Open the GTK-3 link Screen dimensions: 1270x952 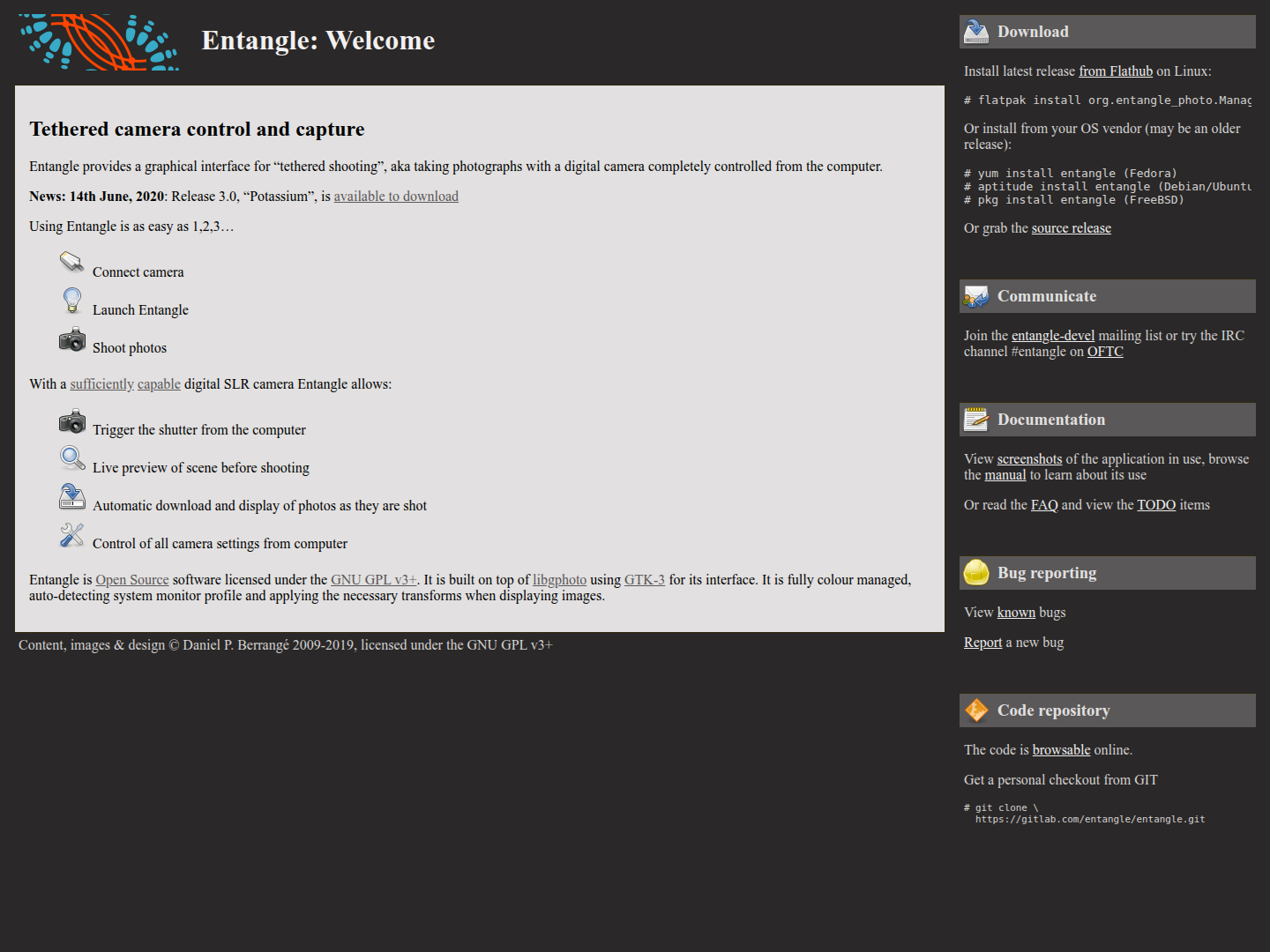click(645, 580)
